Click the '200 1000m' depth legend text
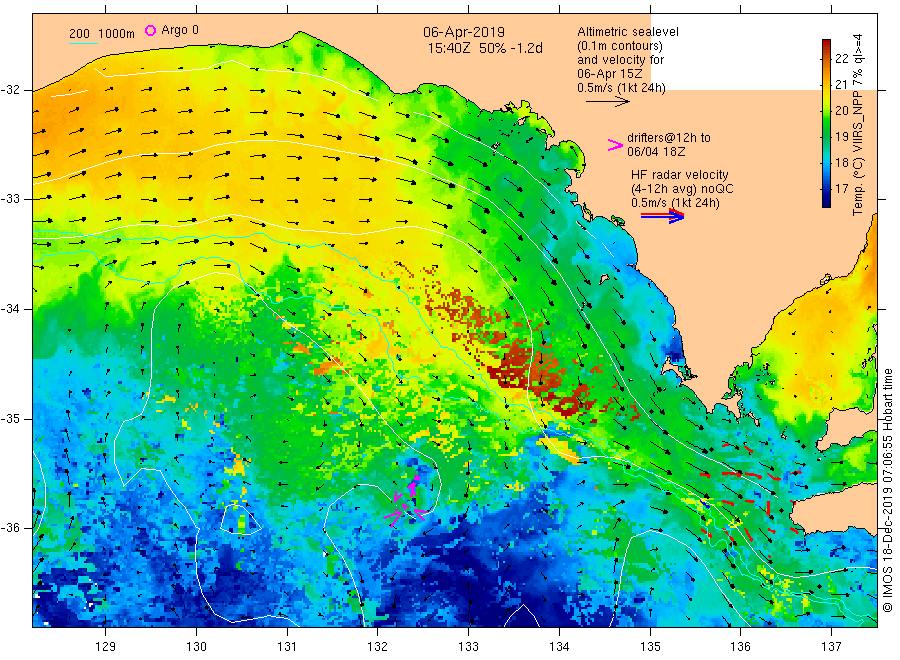Screen dimensions: 900x660 coord(102,33)
